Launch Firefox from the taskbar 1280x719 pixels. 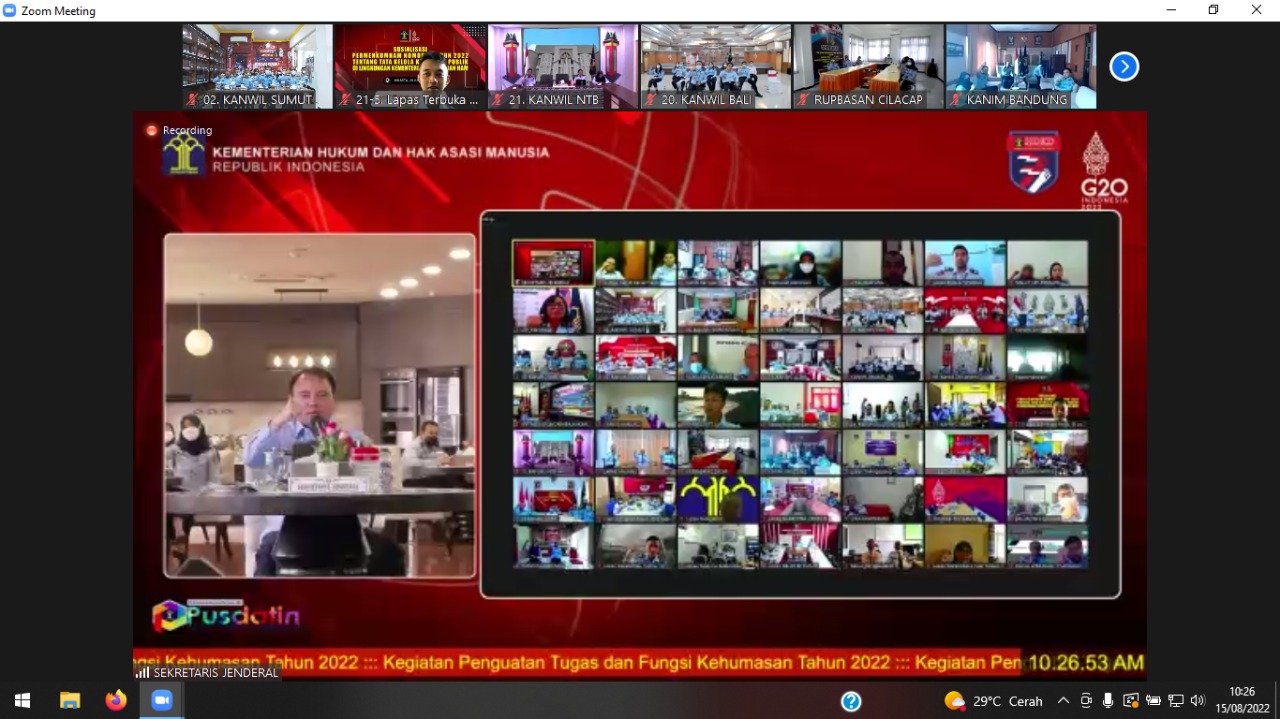[x=116, y=700]
